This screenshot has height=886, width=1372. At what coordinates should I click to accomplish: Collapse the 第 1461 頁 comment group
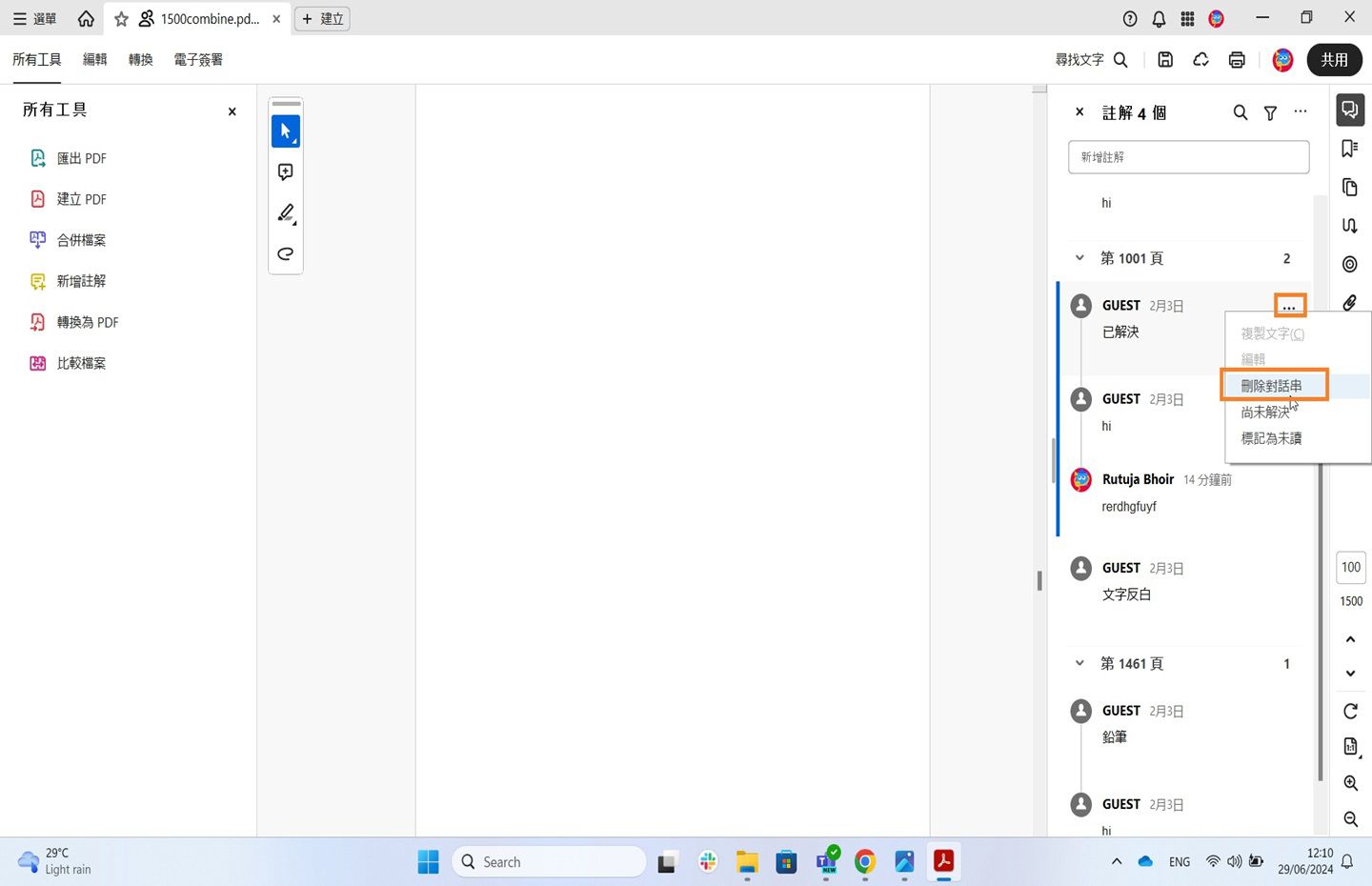1079,663
